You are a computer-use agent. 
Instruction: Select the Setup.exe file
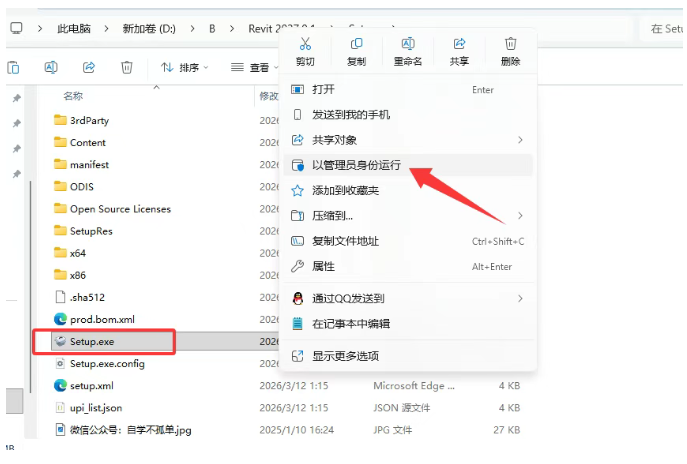pyautogui.click(x=92, y=341)
